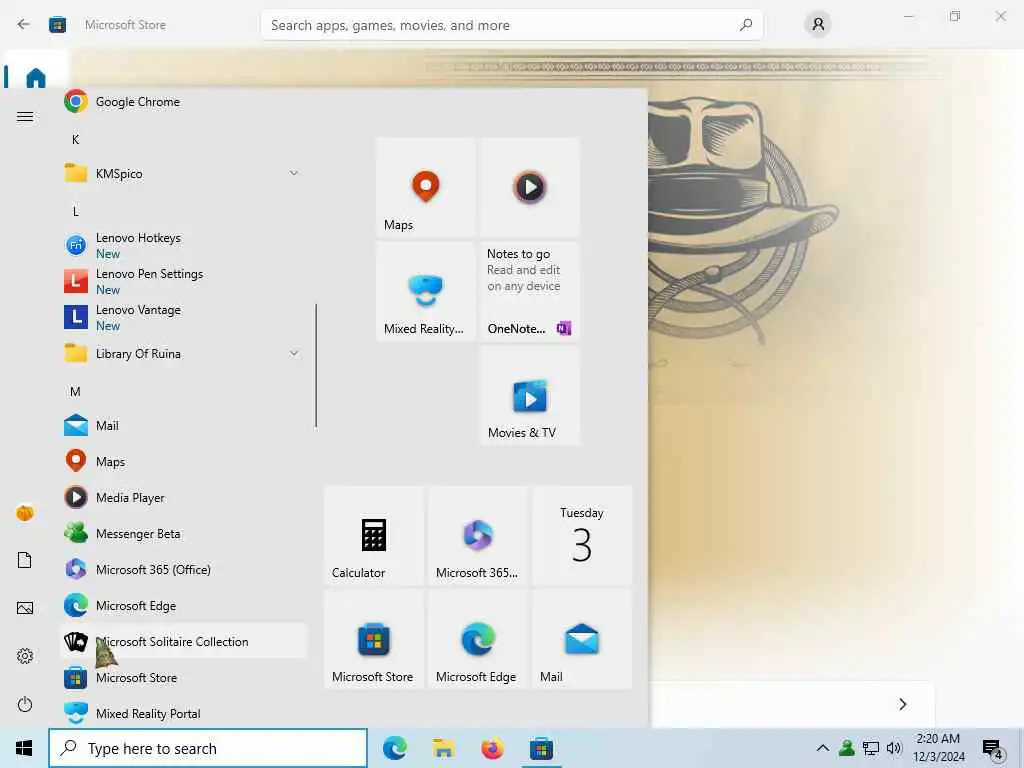
Task: Jump to letter K section header
Action: [76, 140]
